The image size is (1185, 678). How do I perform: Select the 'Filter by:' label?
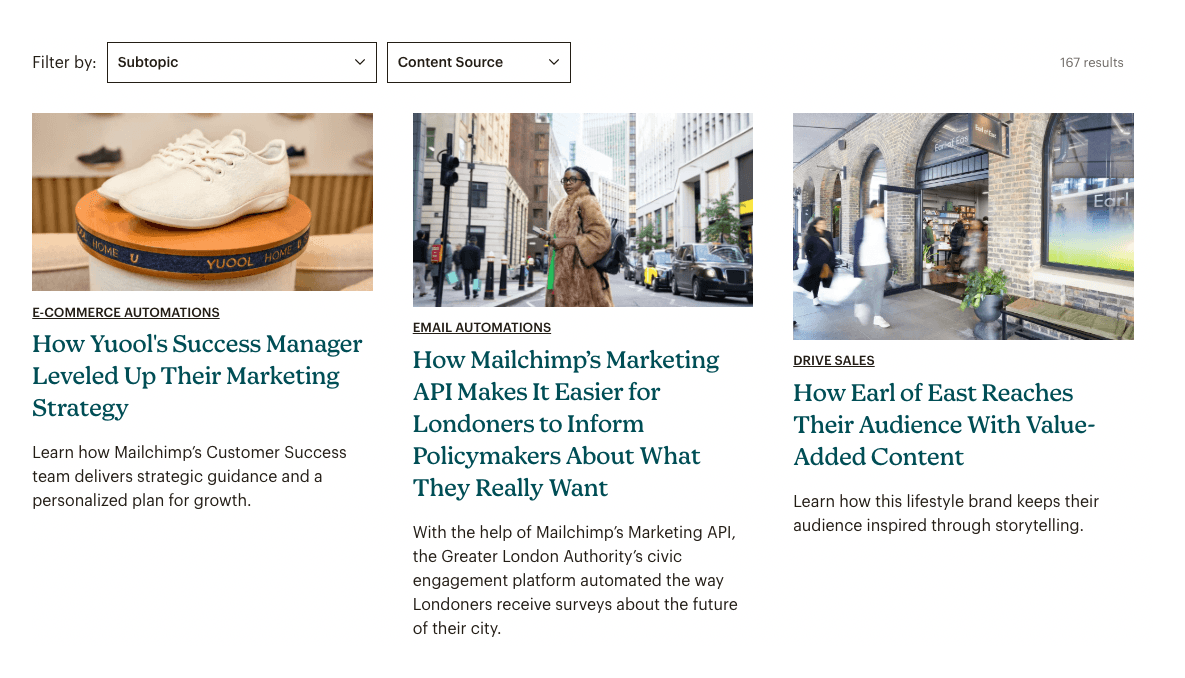[x=64, y=63]
